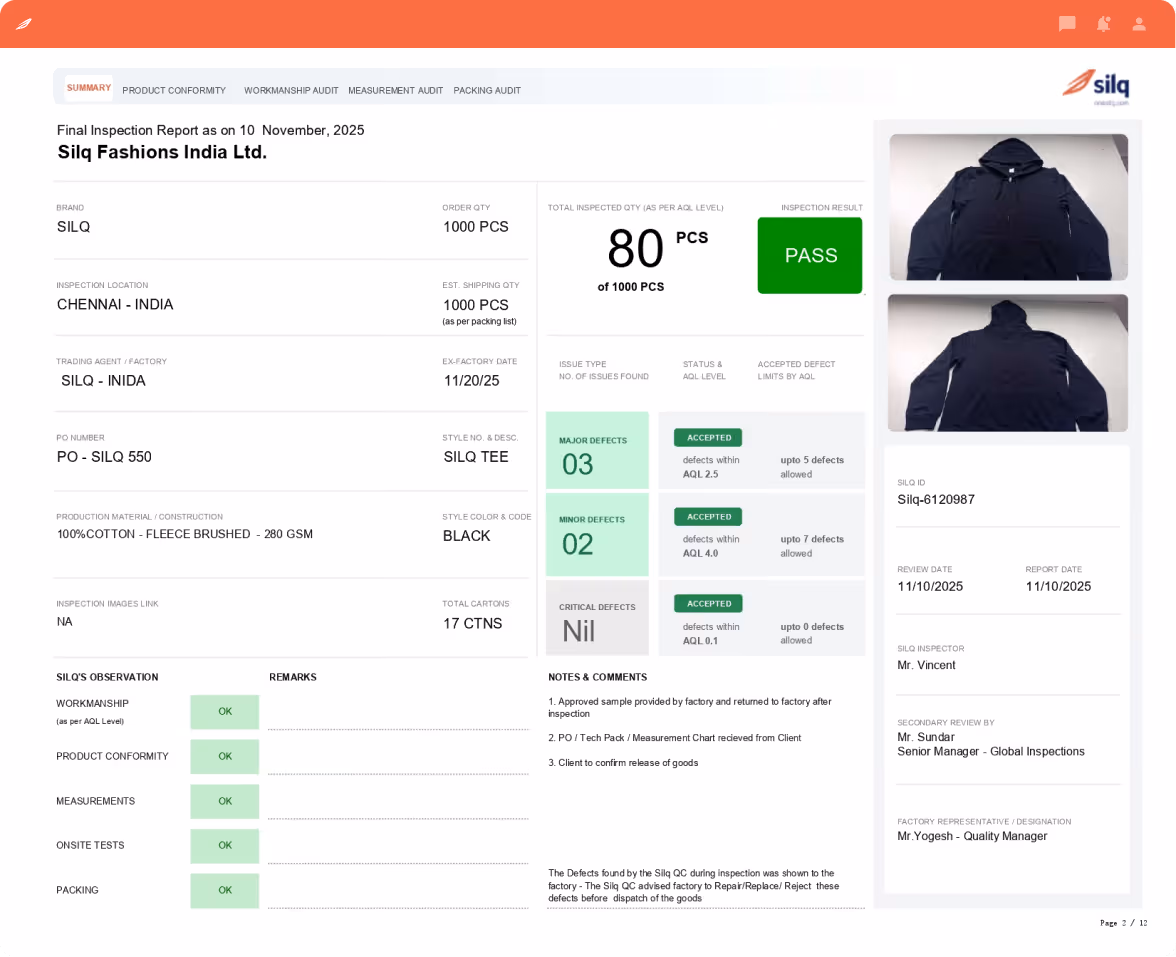Click ACCEPTED badge for AQL 0.1

[x=708, y=604]
